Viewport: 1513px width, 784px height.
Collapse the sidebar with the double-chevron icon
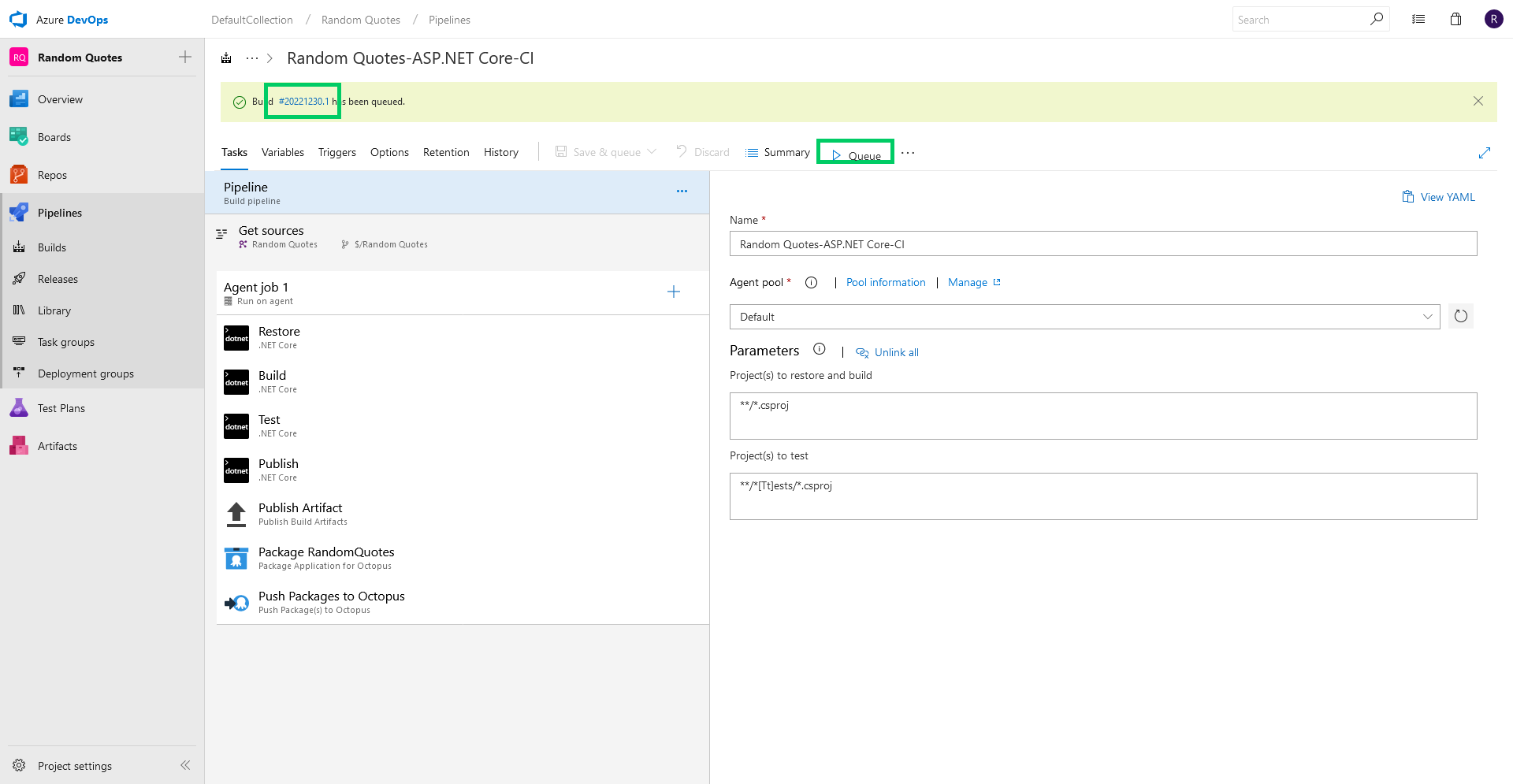(185, 765)
